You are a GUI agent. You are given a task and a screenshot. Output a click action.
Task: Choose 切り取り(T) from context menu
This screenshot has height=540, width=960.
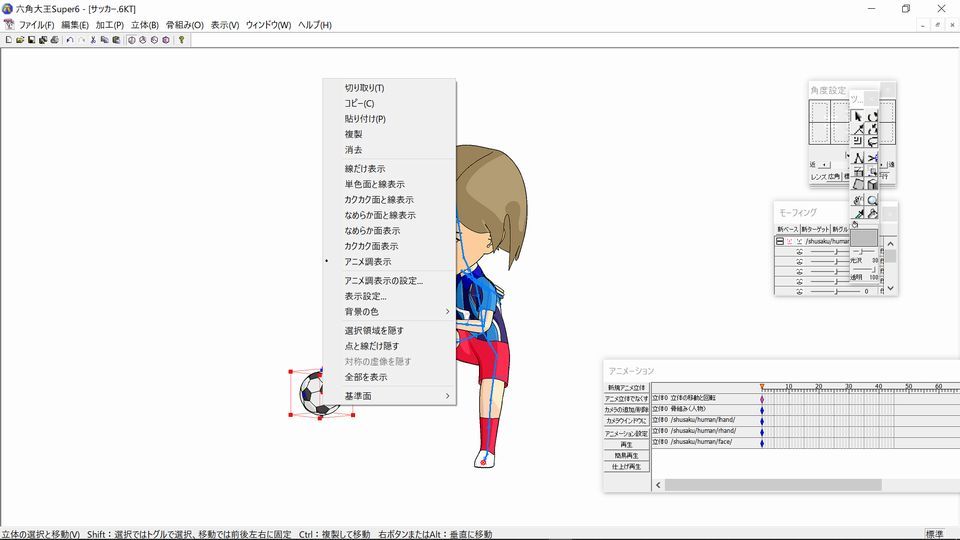389,88
